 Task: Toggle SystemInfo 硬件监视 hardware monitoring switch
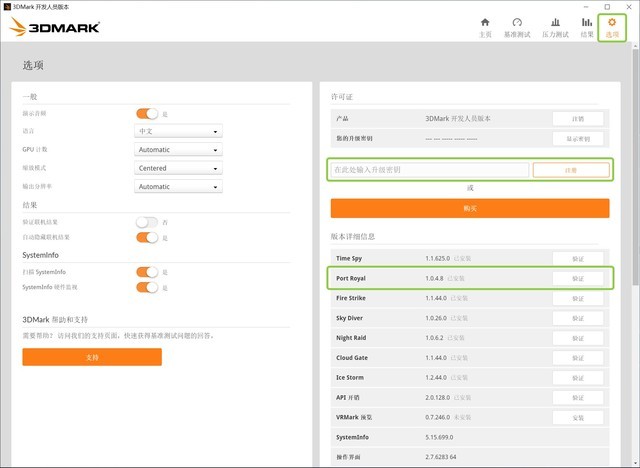147,287
